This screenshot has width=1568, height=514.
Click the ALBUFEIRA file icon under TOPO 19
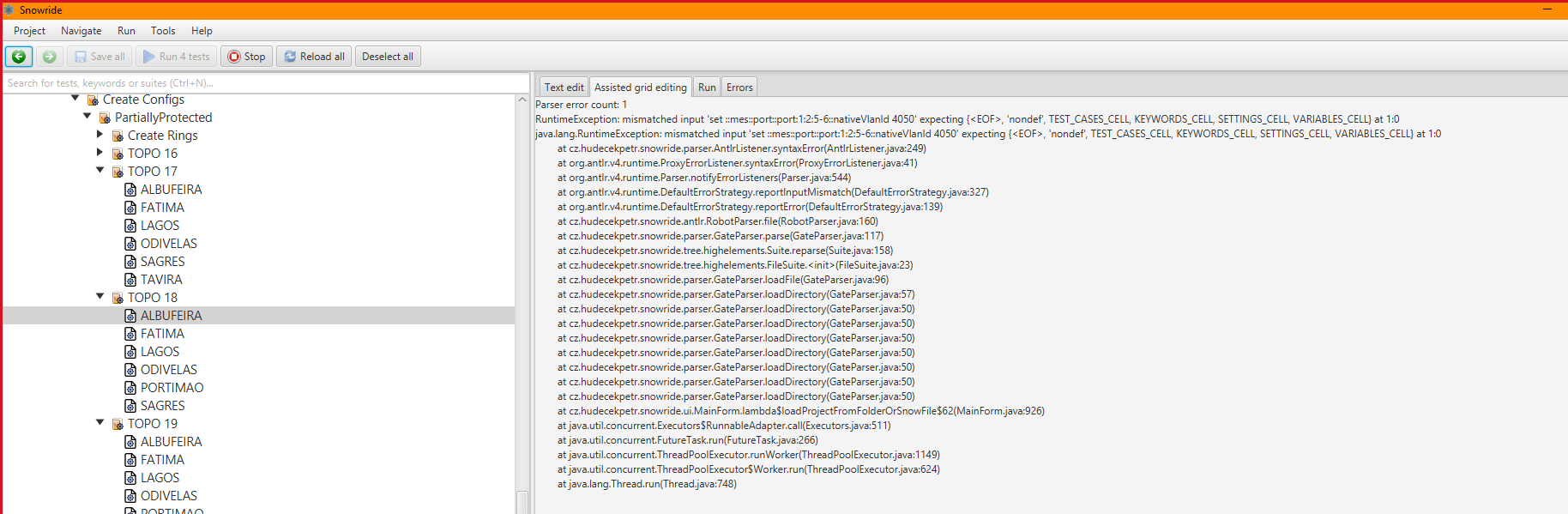tap(130, 442)
